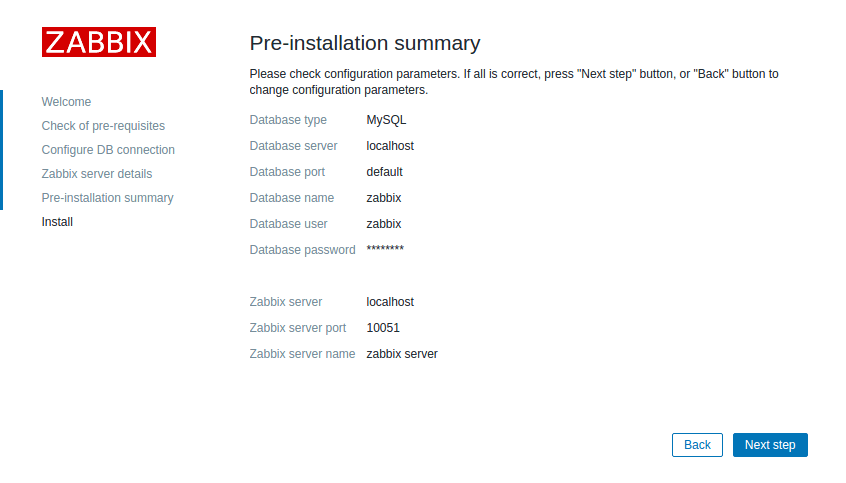Click the Database type label

(x=288, y=120)
